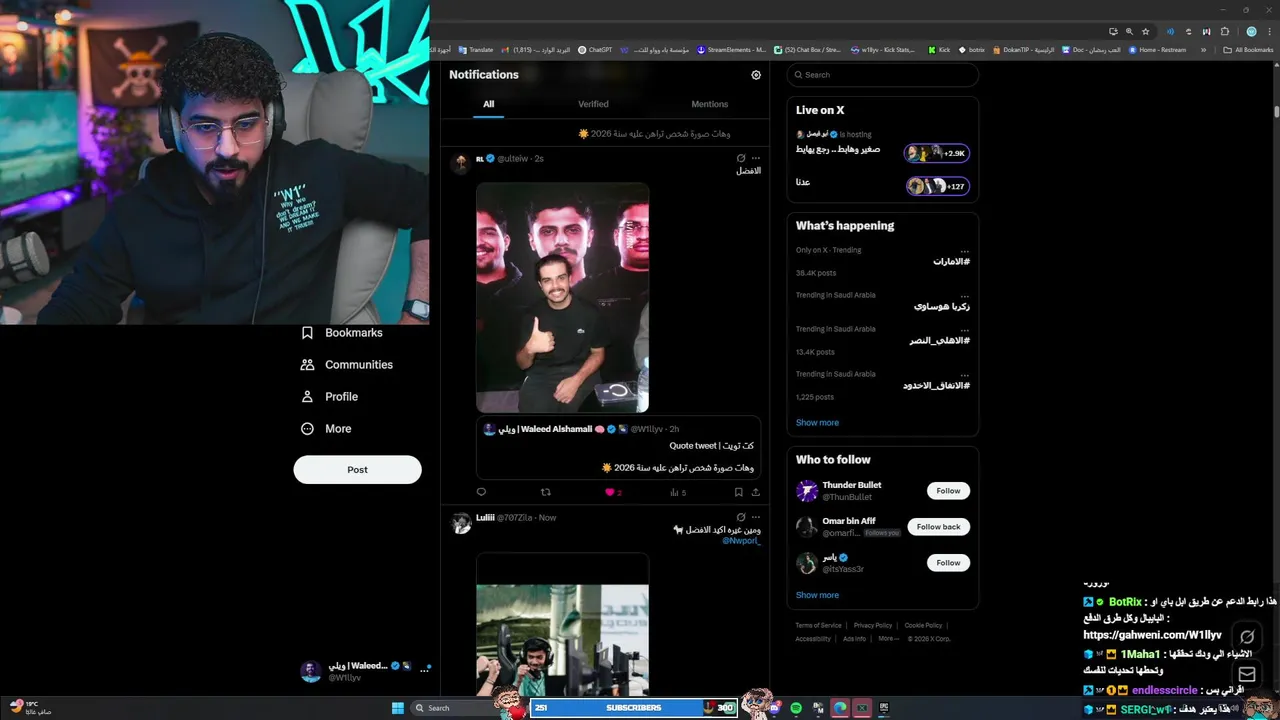Open notification settings gear icon
This screenshot has height=720, width=1280.
coord(756,75)
